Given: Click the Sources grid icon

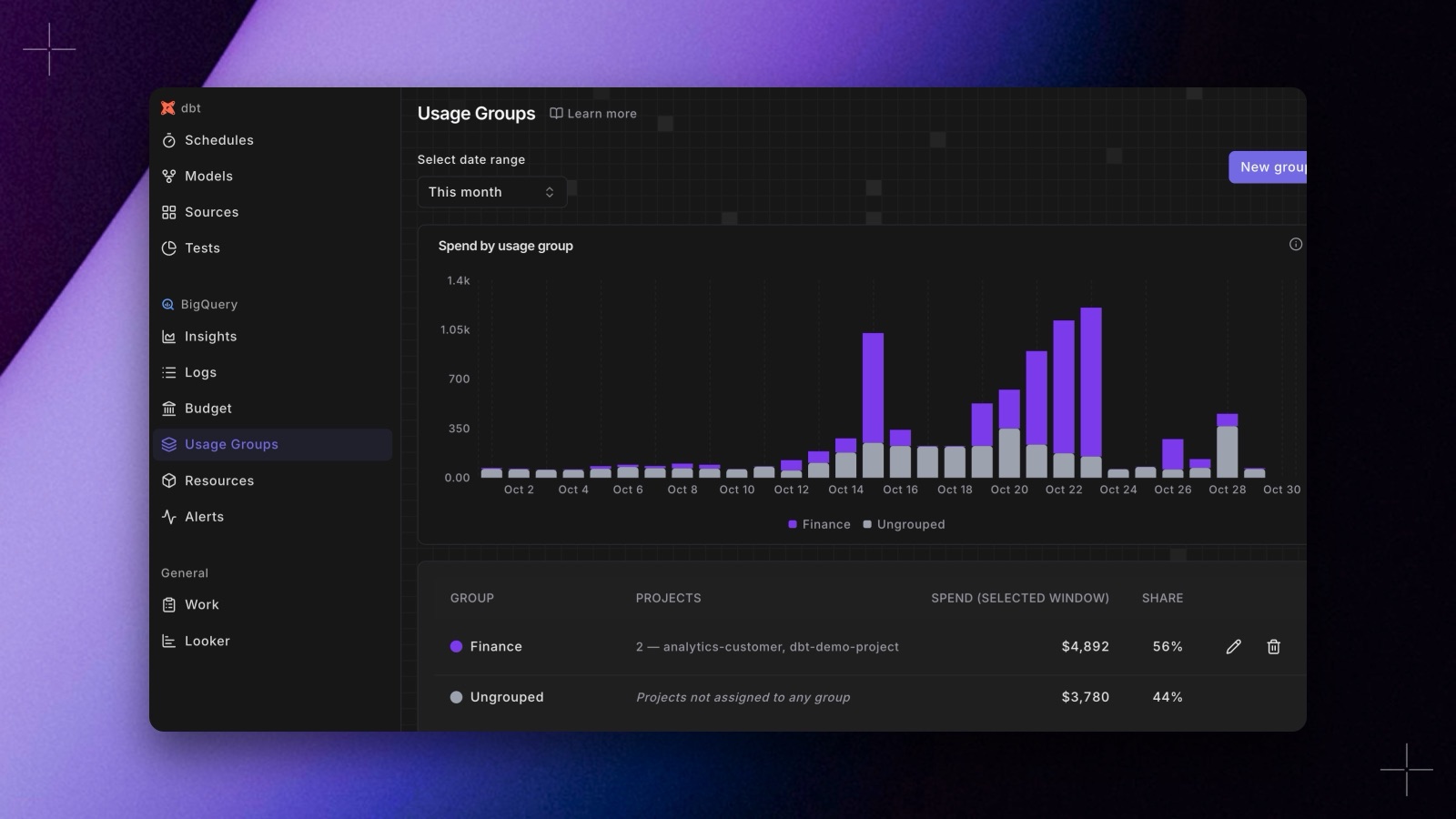Looking at the screenshot, I should pos(168,212).
